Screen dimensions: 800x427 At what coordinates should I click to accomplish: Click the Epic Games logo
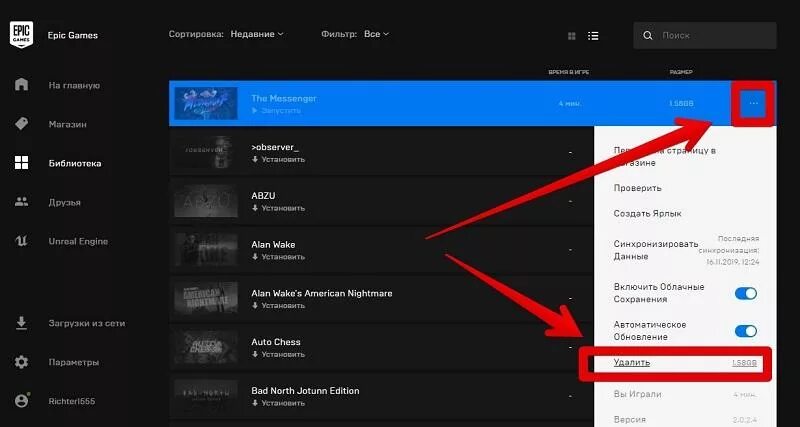click(x=21, y=34)
